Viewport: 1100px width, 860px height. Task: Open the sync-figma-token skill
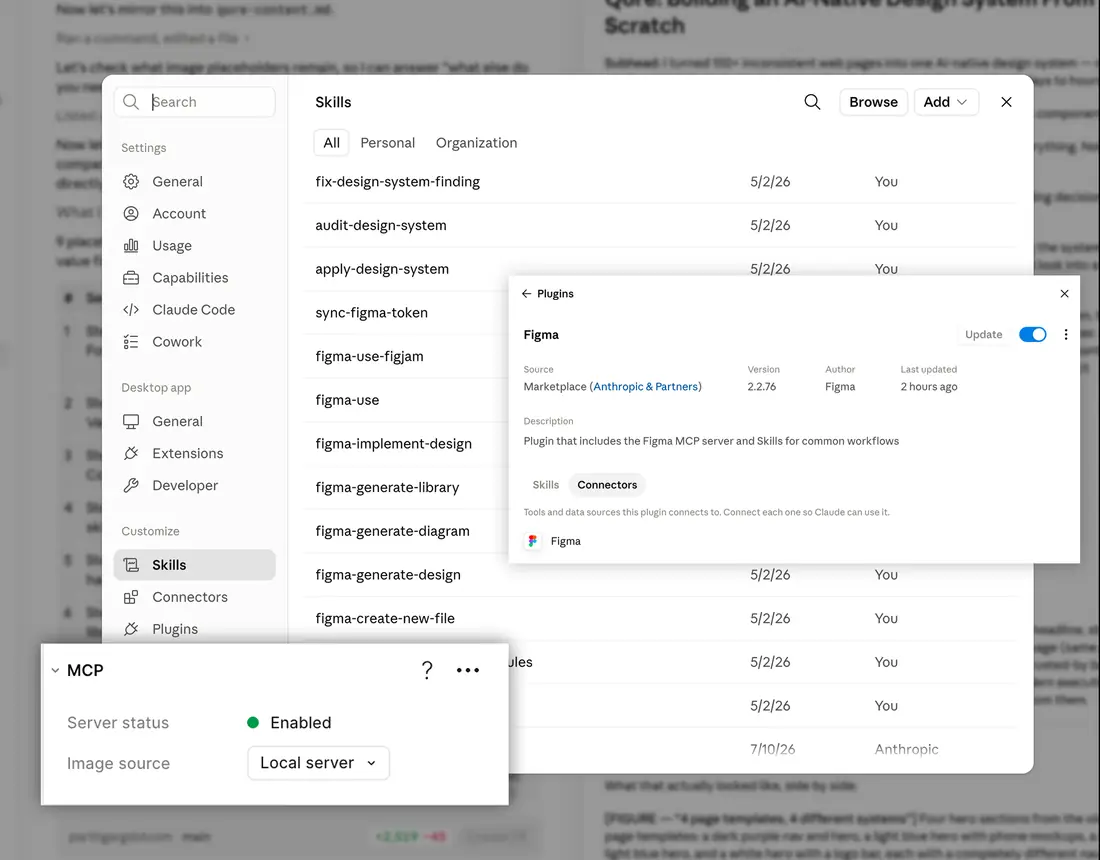[371, 313]
